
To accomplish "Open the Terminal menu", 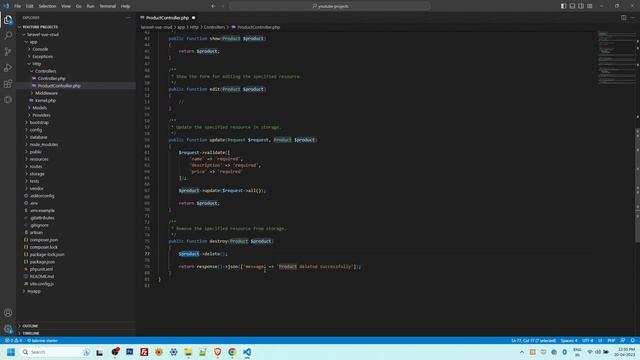I will coord(108,6).
